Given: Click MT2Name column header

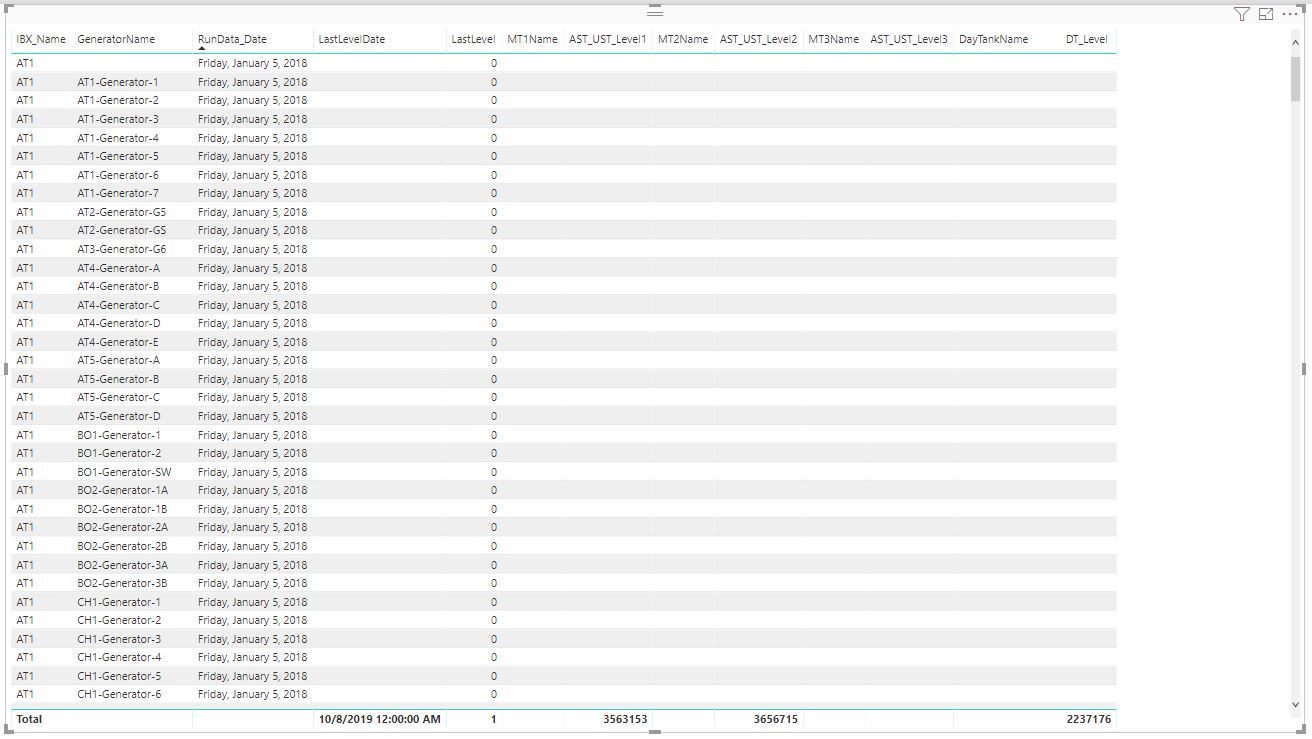Looking at the screenshot, I should [683, 39].
